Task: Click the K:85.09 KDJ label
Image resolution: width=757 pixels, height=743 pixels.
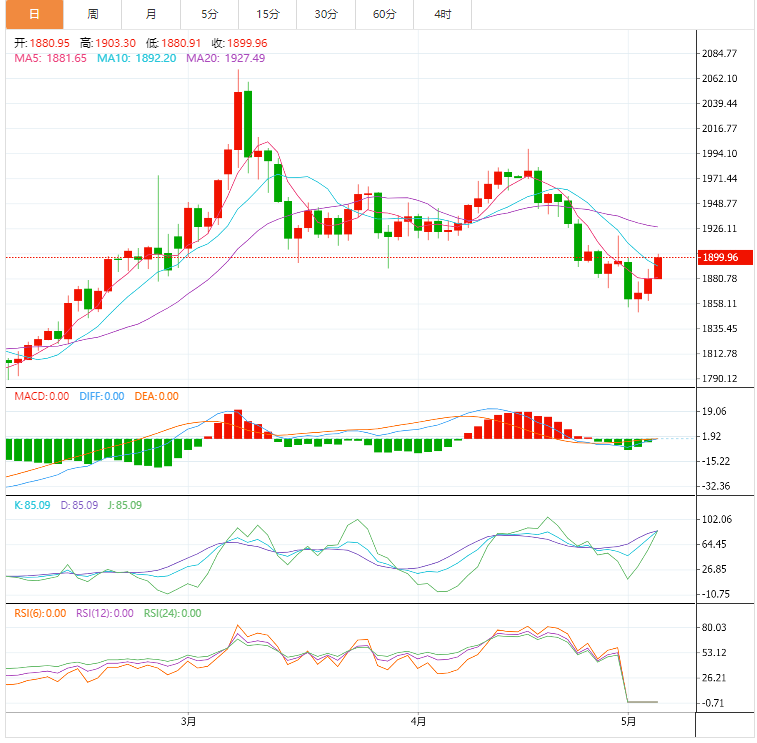Action: click(32, 505)
